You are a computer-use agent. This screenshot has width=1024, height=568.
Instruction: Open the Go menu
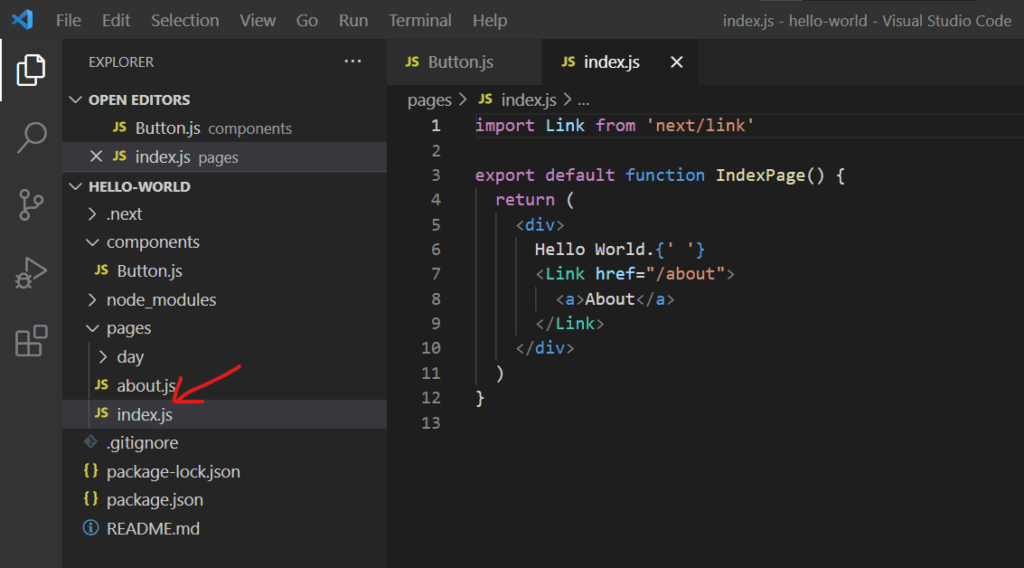click(307, 20)
